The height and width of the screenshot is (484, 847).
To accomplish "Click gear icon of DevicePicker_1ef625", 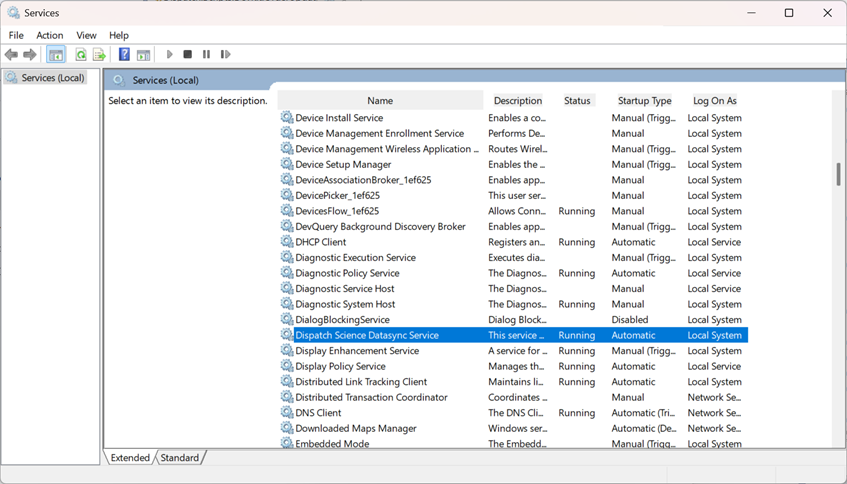I will coord(286,195).
